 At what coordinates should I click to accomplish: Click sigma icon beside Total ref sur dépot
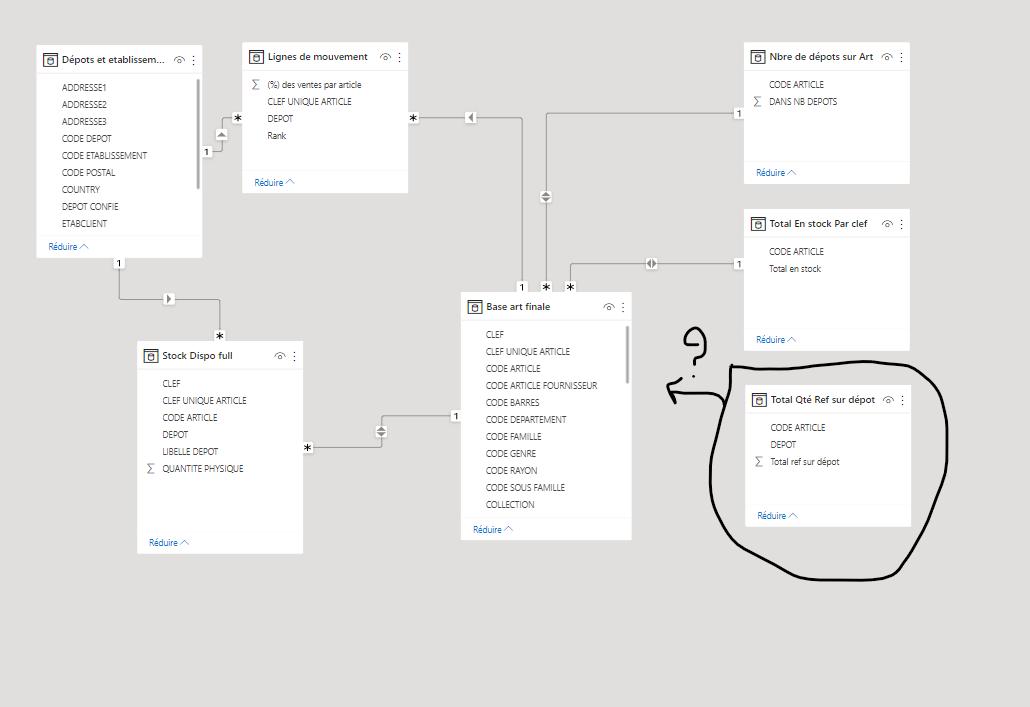click(x=759, y=462)
